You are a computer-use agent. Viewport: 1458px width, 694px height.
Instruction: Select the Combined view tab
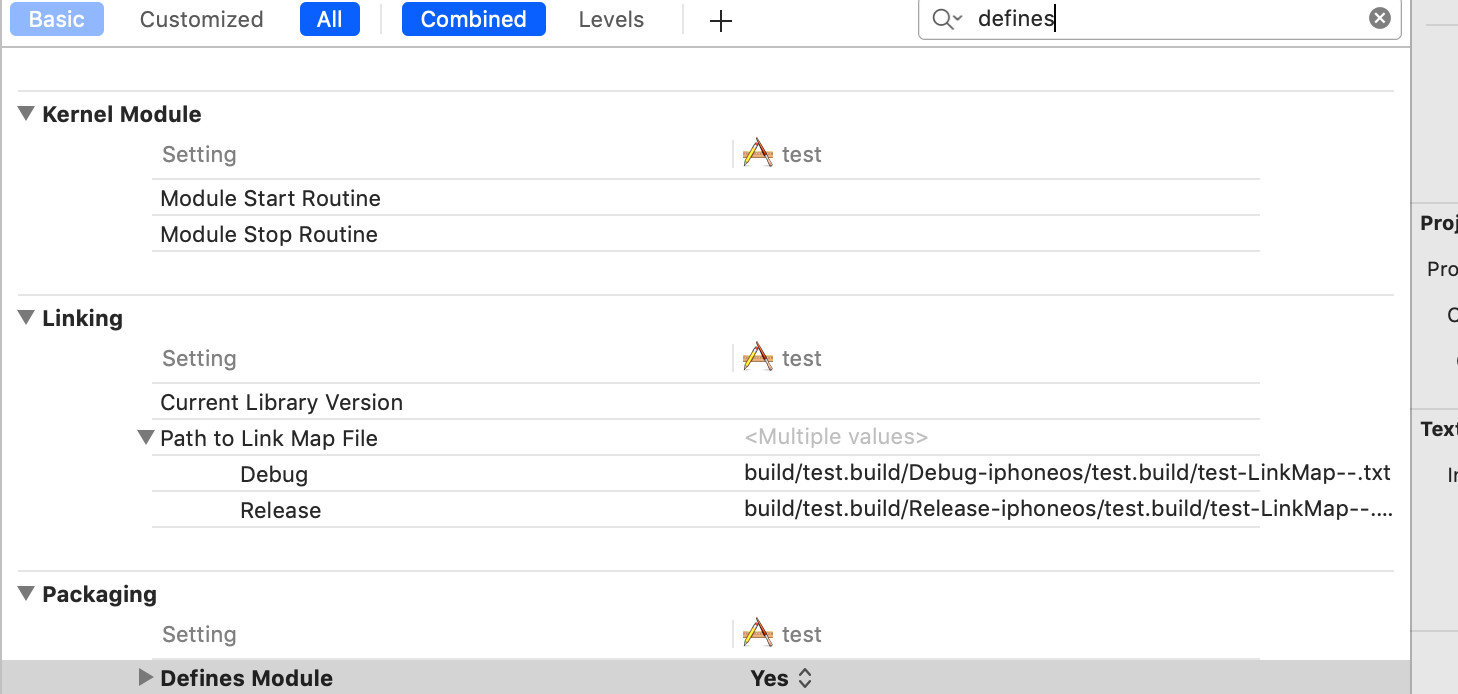tap(473, 19)
